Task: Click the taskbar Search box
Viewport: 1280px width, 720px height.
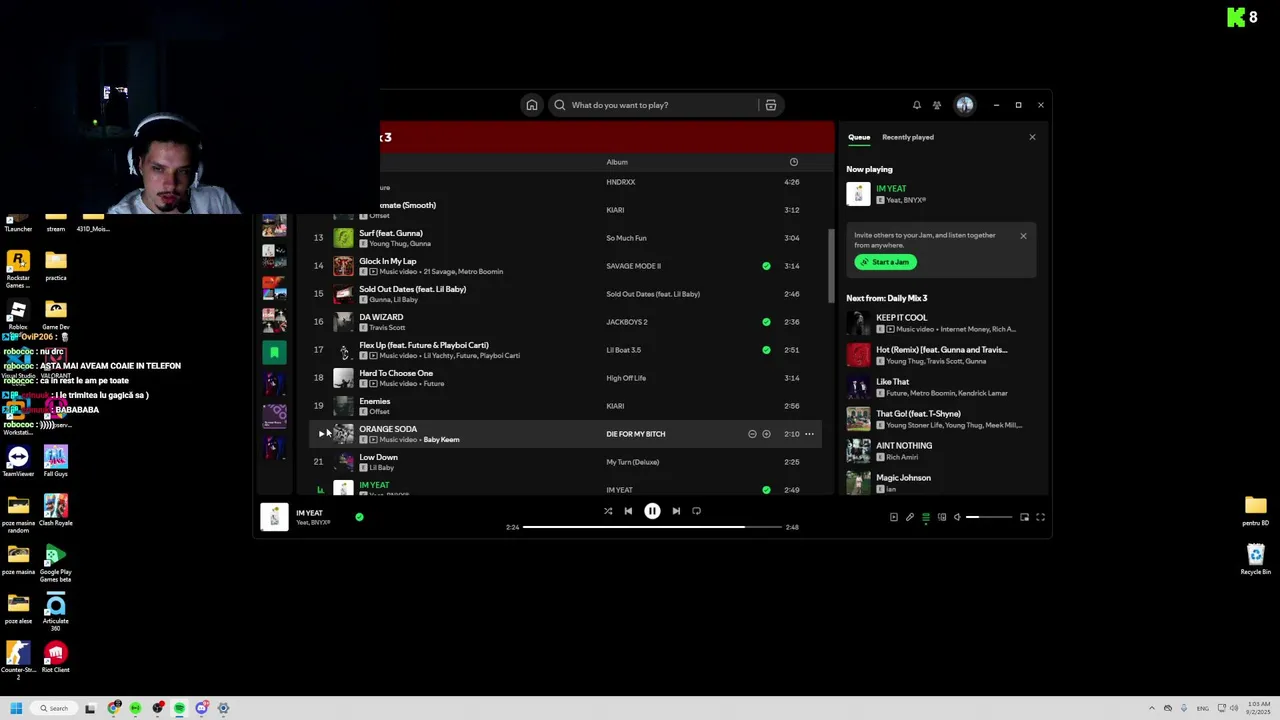Action: [x=55, y=708]
